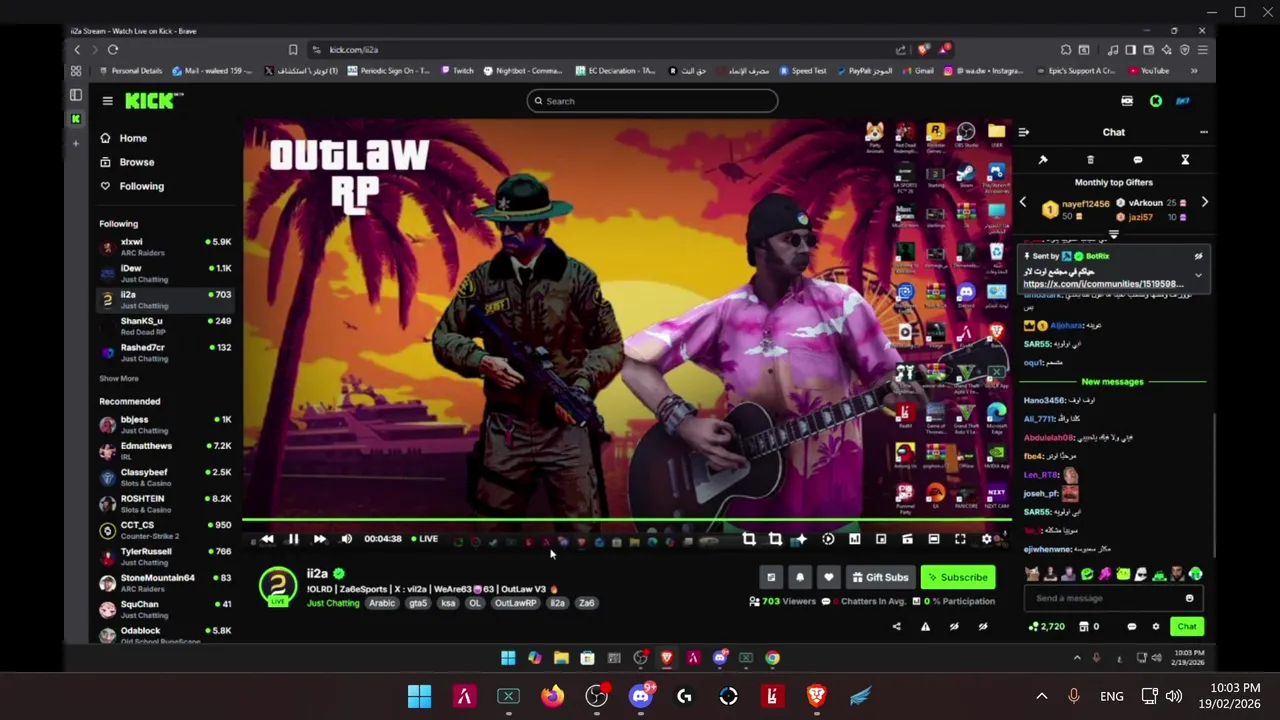The height and width of the screenshot is (720, 1280).
Task: Click the hourglass icon in chat toolbar
Action: [1185, 160]
